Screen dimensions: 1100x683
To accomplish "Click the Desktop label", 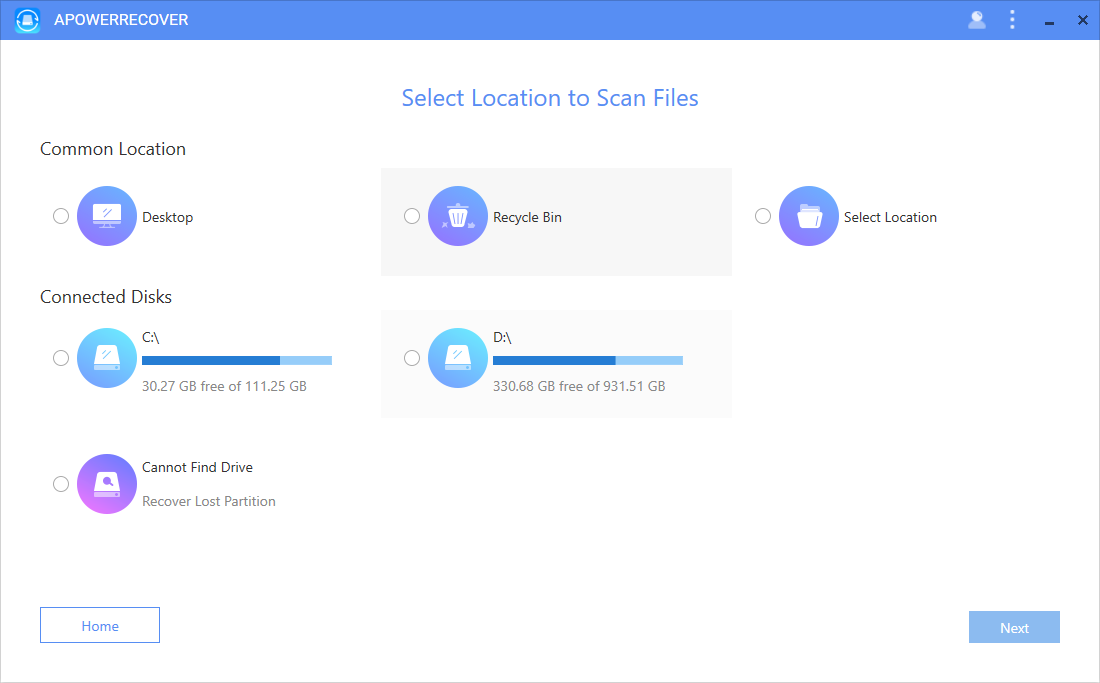I will tap(167, 217).
